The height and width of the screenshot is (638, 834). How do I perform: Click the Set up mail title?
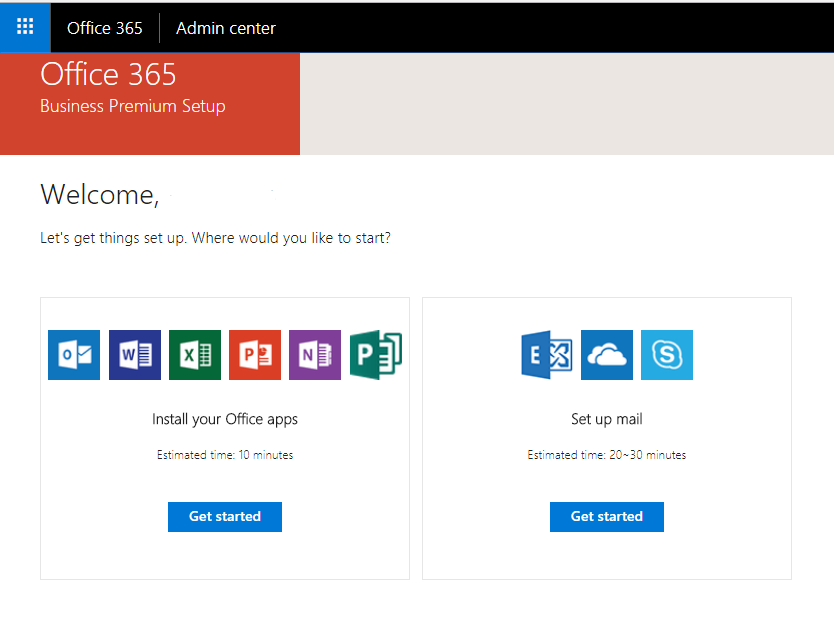[607, 419]
